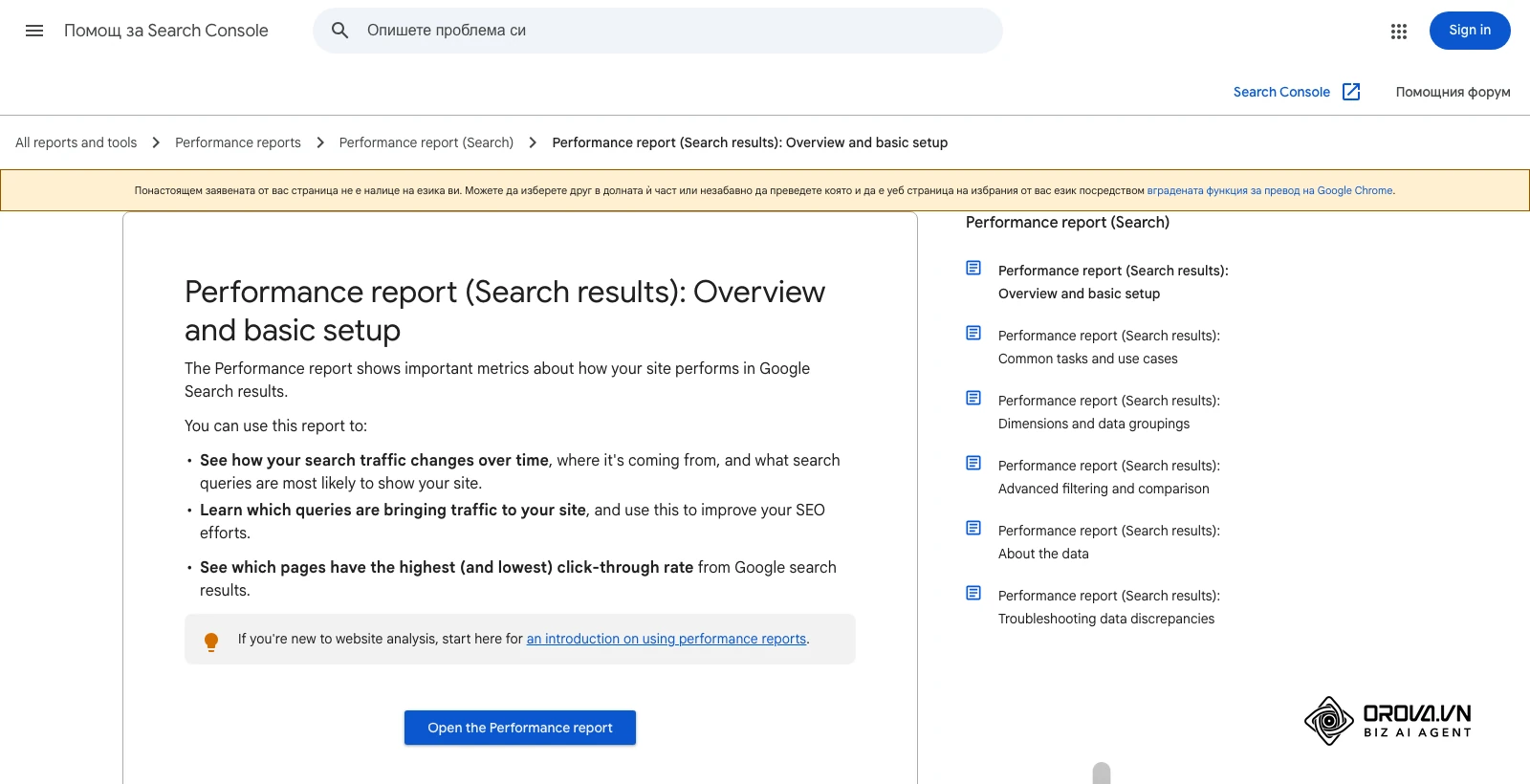This screenshot has width=1530, height=784.
Task: Click the search field 'Опишете проблема си'
Action: click(658, 31)
